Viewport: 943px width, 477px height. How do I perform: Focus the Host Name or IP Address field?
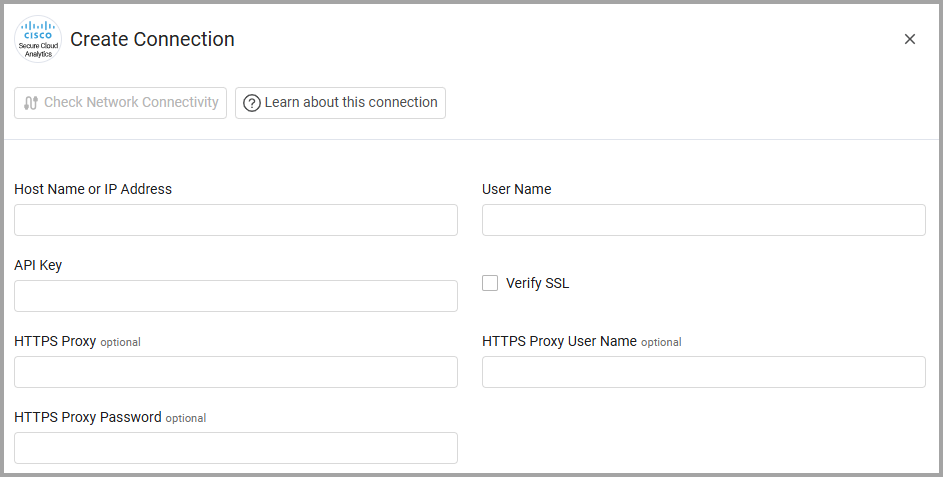click(236, 220)
